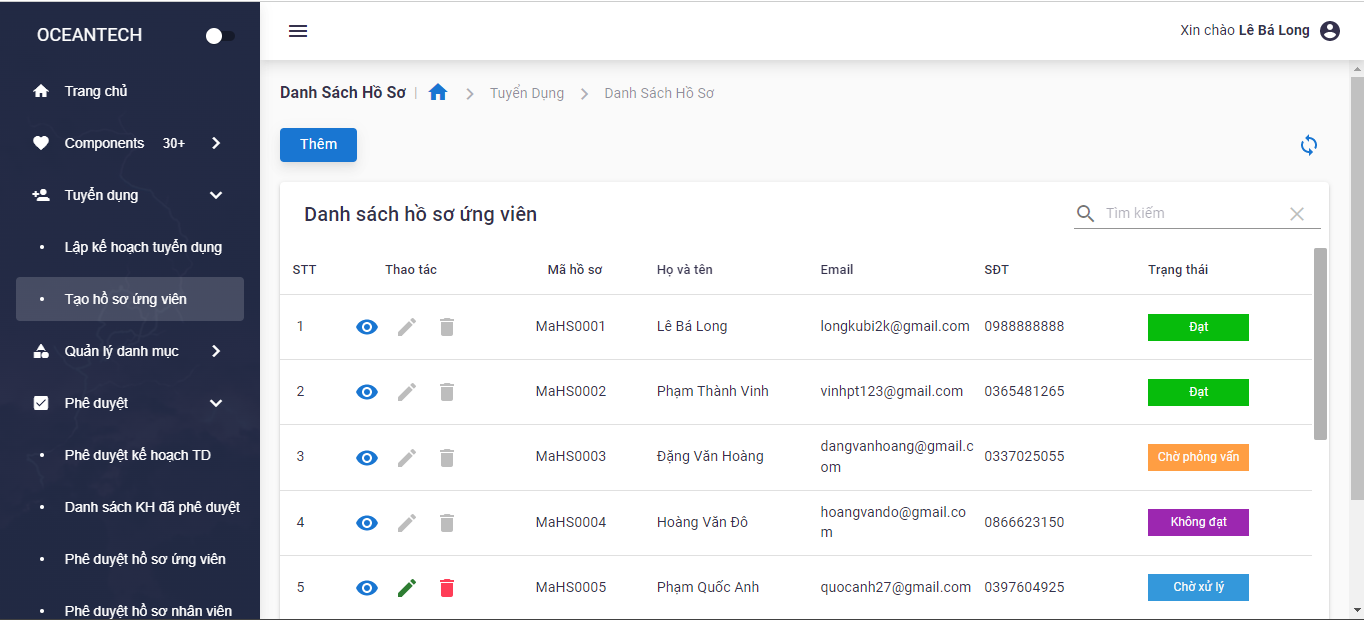View details of Phạm Quốc Anh record
The image size is (1364, 620).
click(x=367, y=588)
